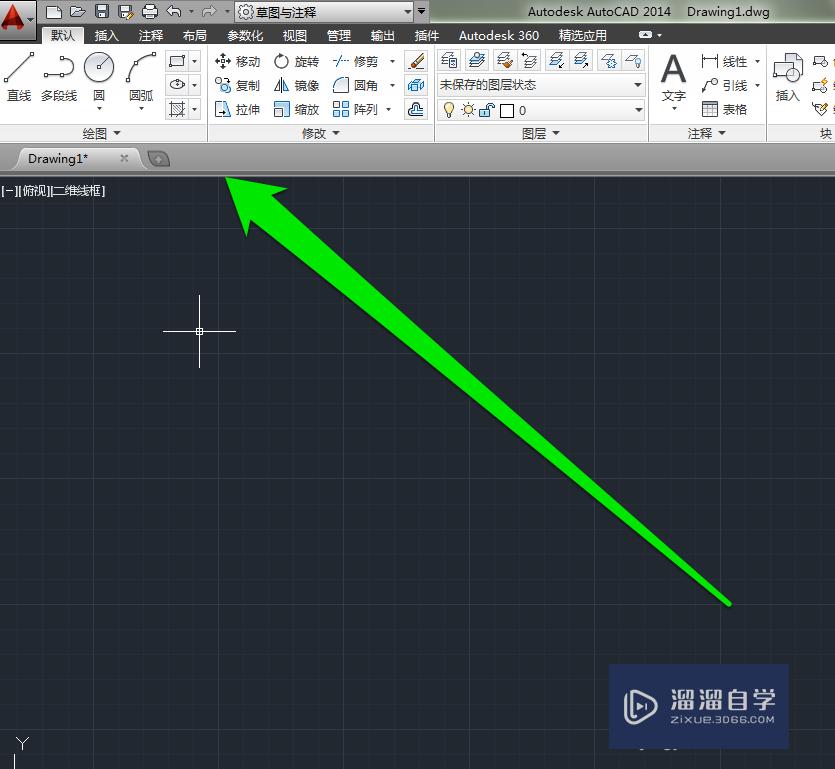
Task: Toggle layer visibility with the lightbulb icon
Action: [x=448, y=110]
